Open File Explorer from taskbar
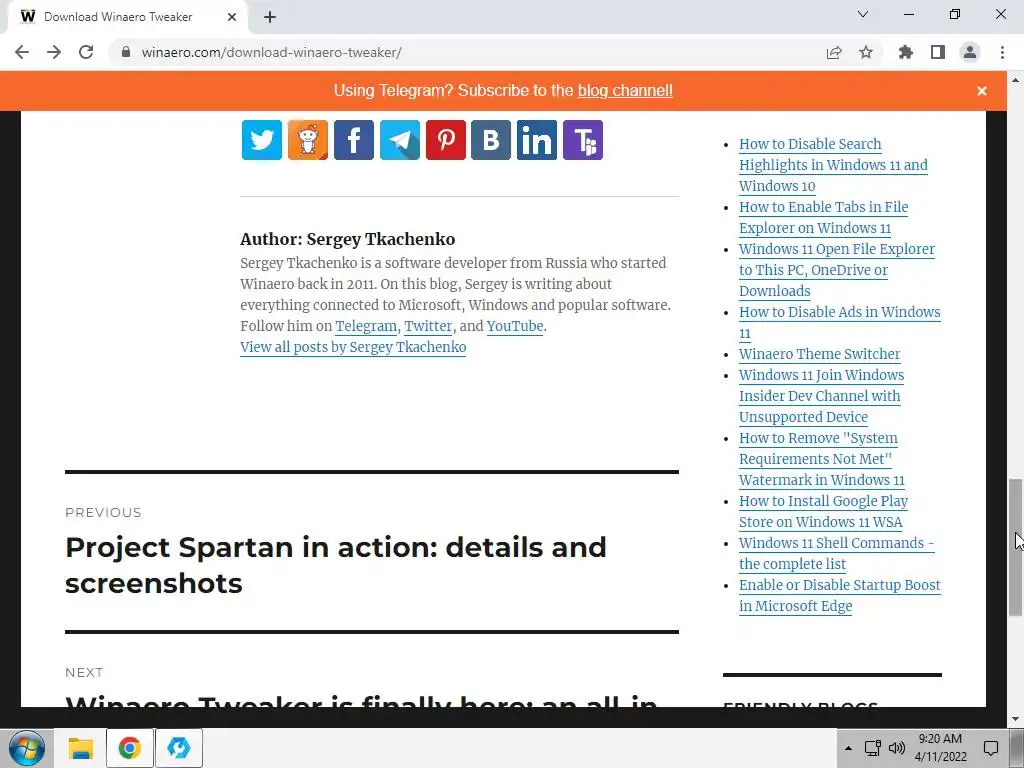This screenshot has height=768, width=1024. [81, 748]
